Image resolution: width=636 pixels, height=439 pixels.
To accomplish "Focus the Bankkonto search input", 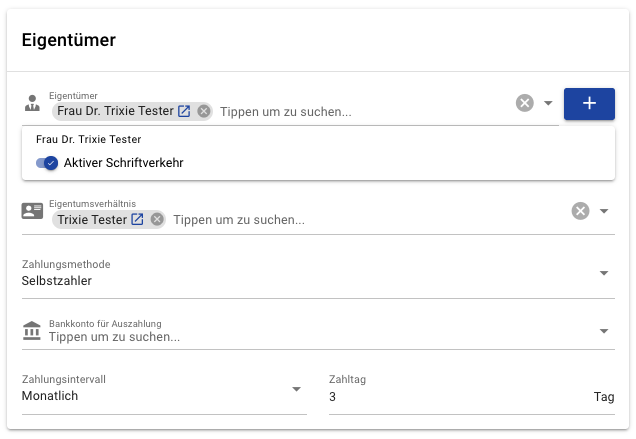I will click(300, 337).
